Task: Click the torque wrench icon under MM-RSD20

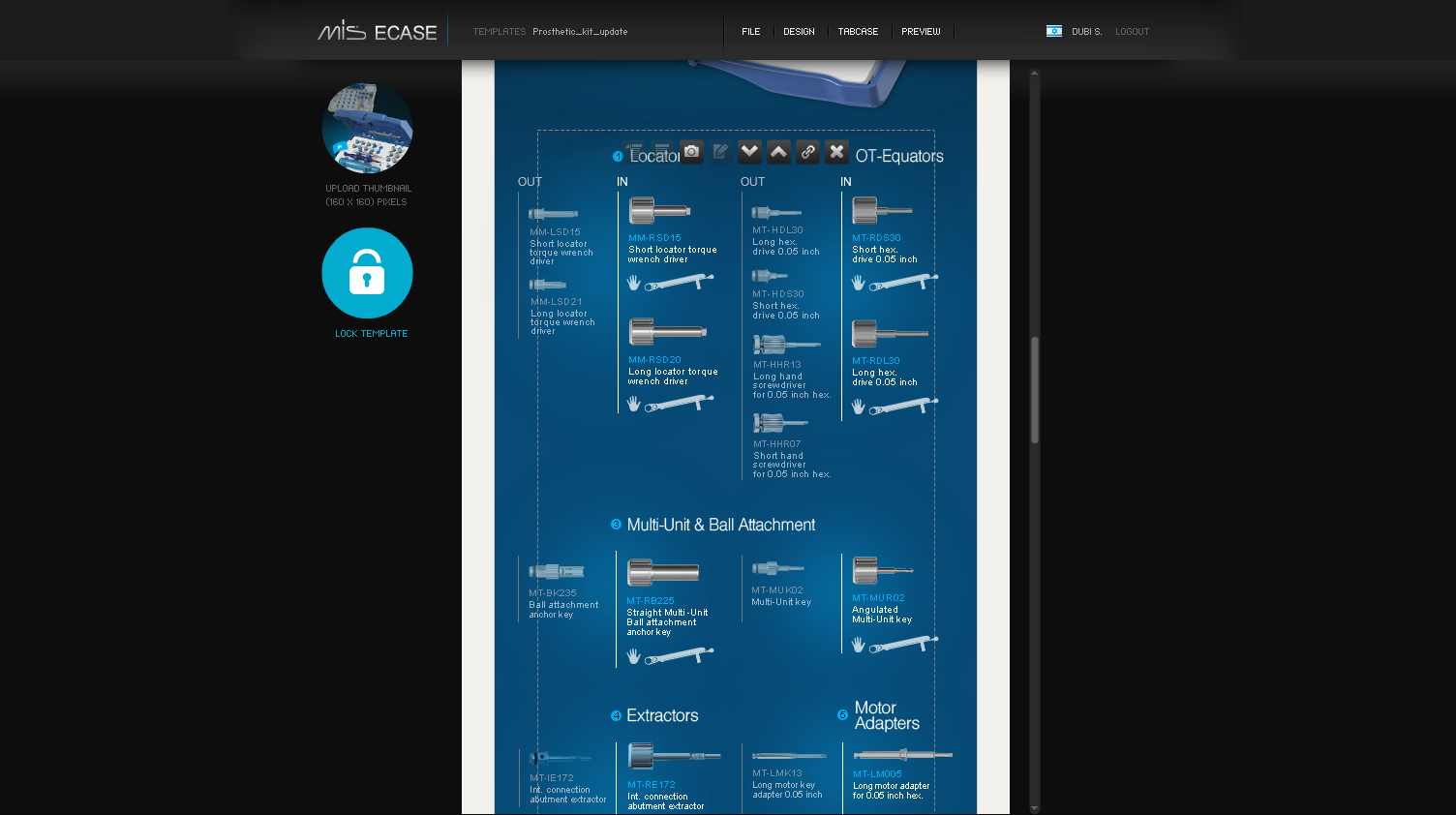Action: (x=680, y=403)
